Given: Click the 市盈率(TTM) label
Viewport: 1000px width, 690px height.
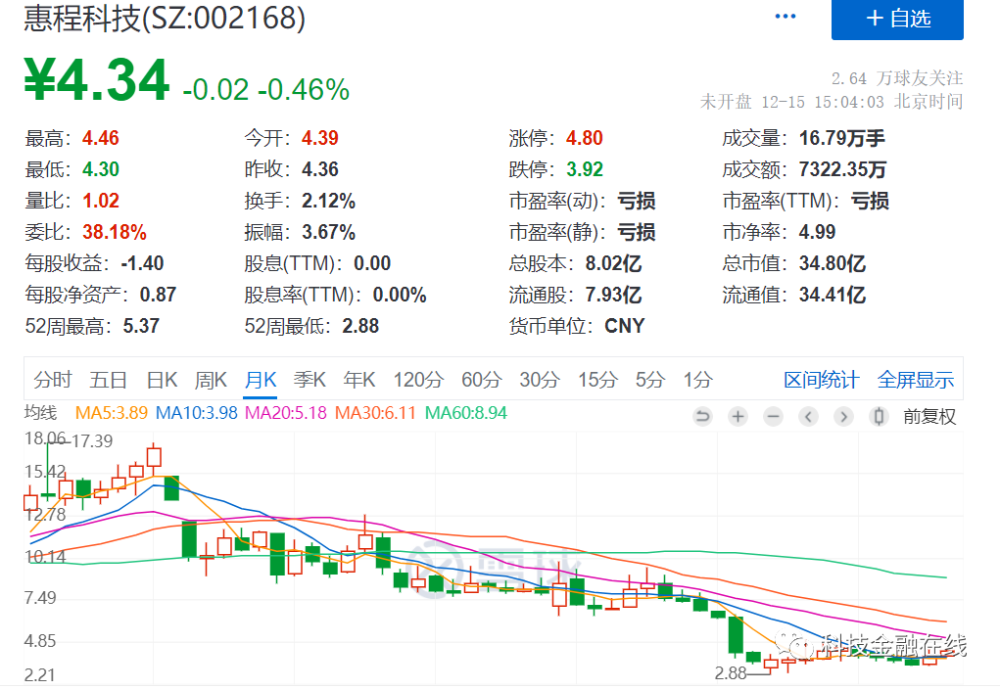Looking at the screenshot, I should (781, 200).
